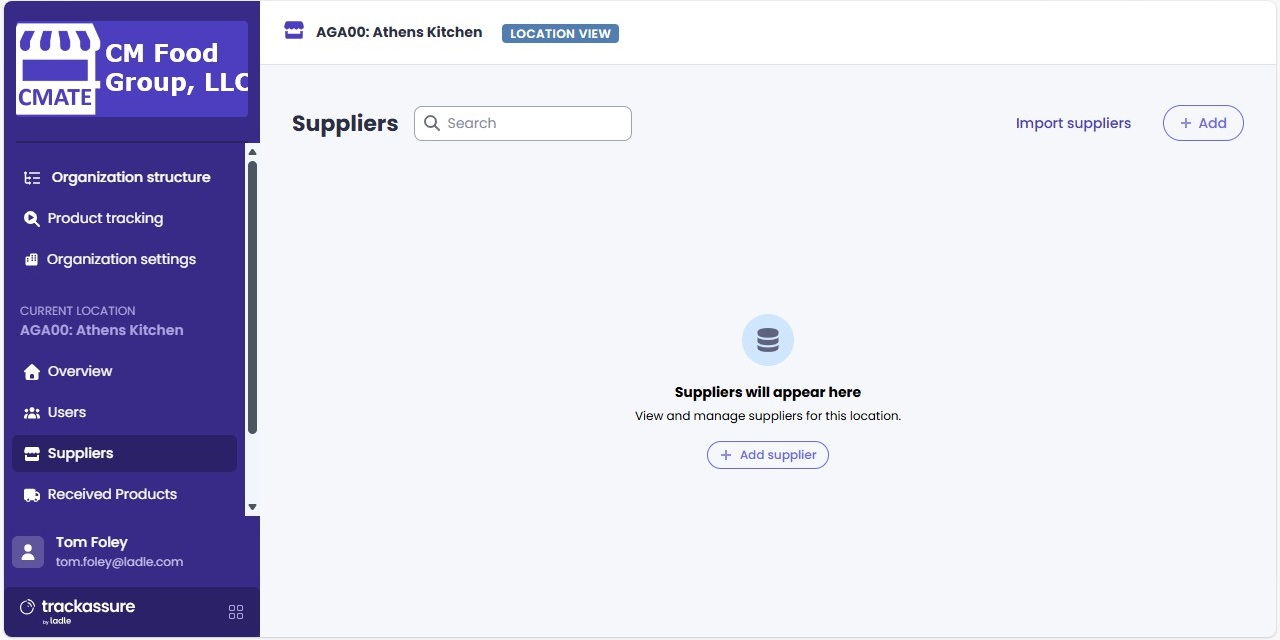Click the Add button top right

tap(1203, 123)
